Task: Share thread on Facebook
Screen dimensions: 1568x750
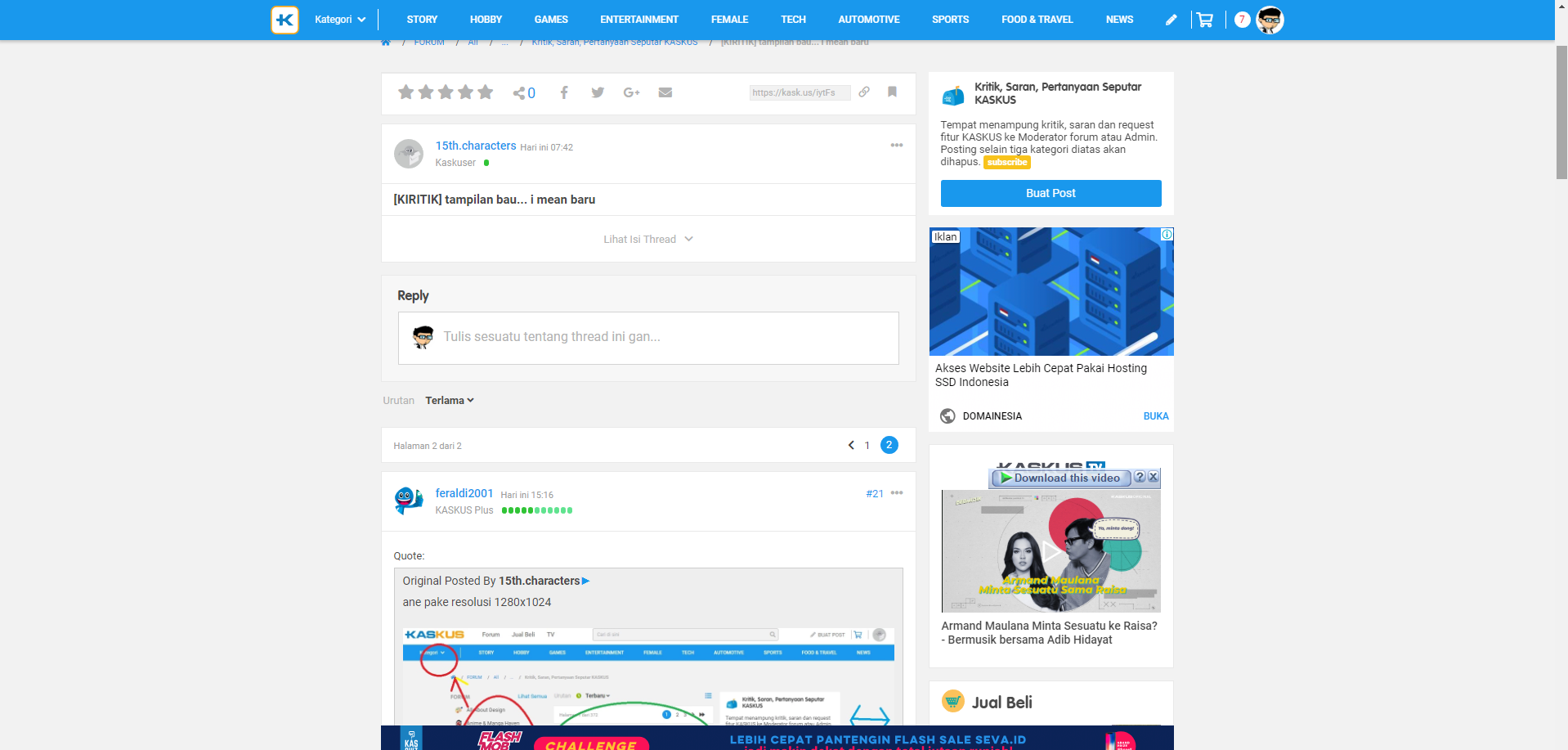Action: click(564, 92)
